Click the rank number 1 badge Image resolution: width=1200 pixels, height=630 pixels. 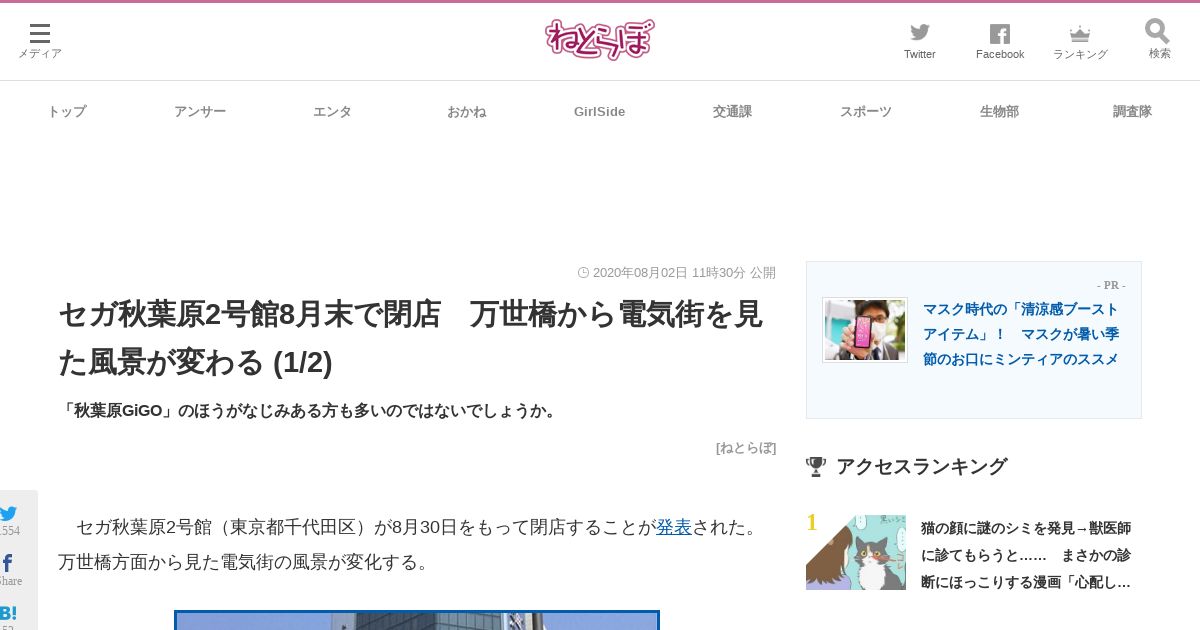tap(812, 523)
